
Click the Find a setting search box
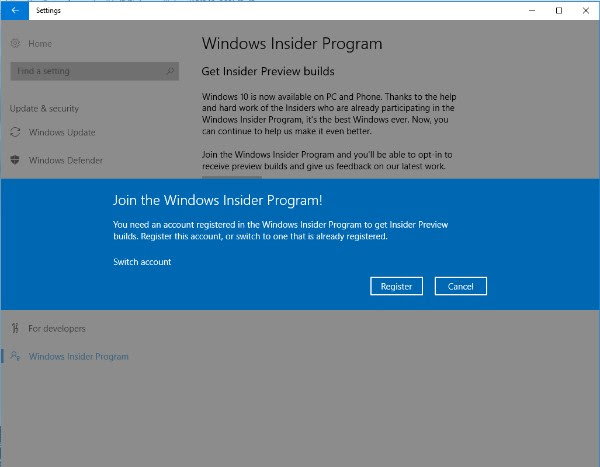tap(95, 71)
